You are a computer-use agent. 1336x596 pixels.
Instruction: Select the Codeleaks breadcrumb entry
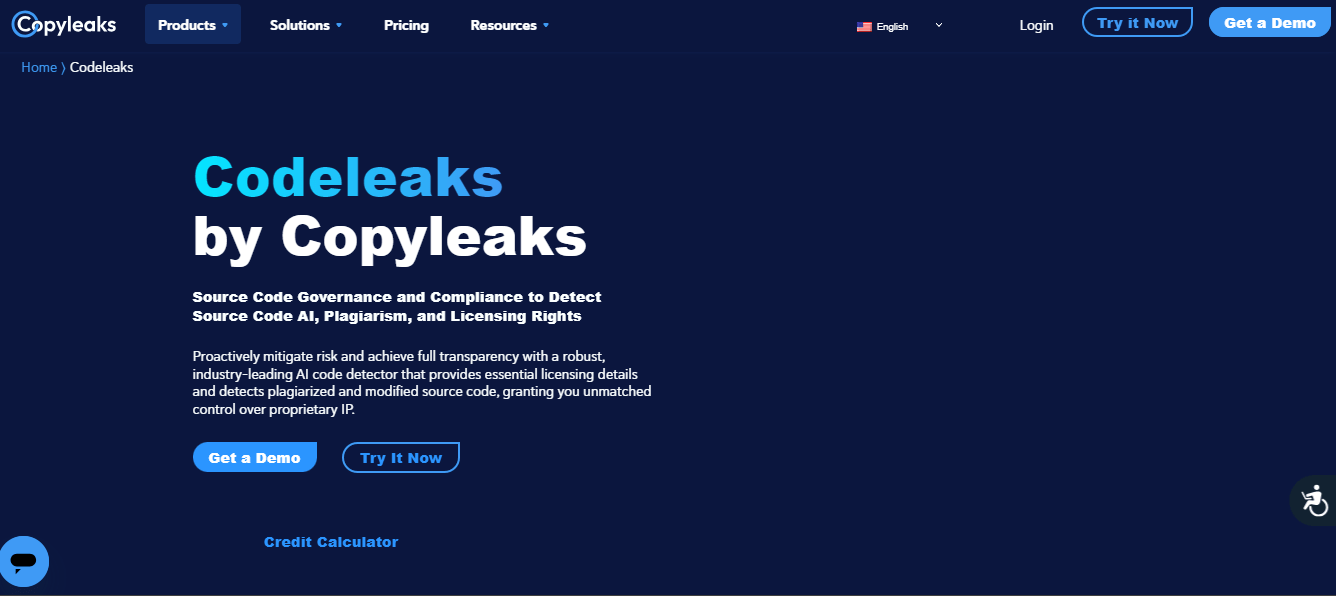[101, 67]
